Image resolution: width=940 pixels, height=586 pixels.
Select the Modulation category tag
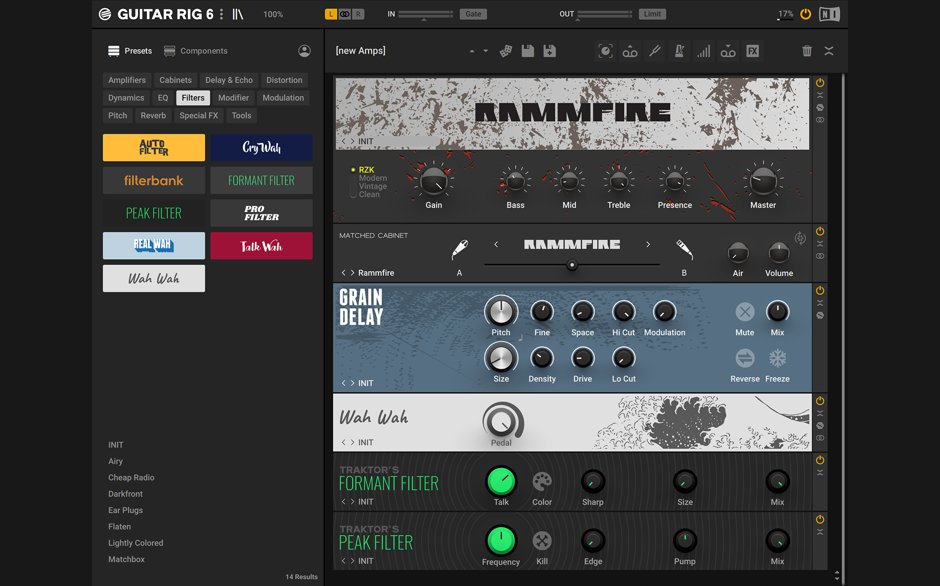tap(283, 98)
